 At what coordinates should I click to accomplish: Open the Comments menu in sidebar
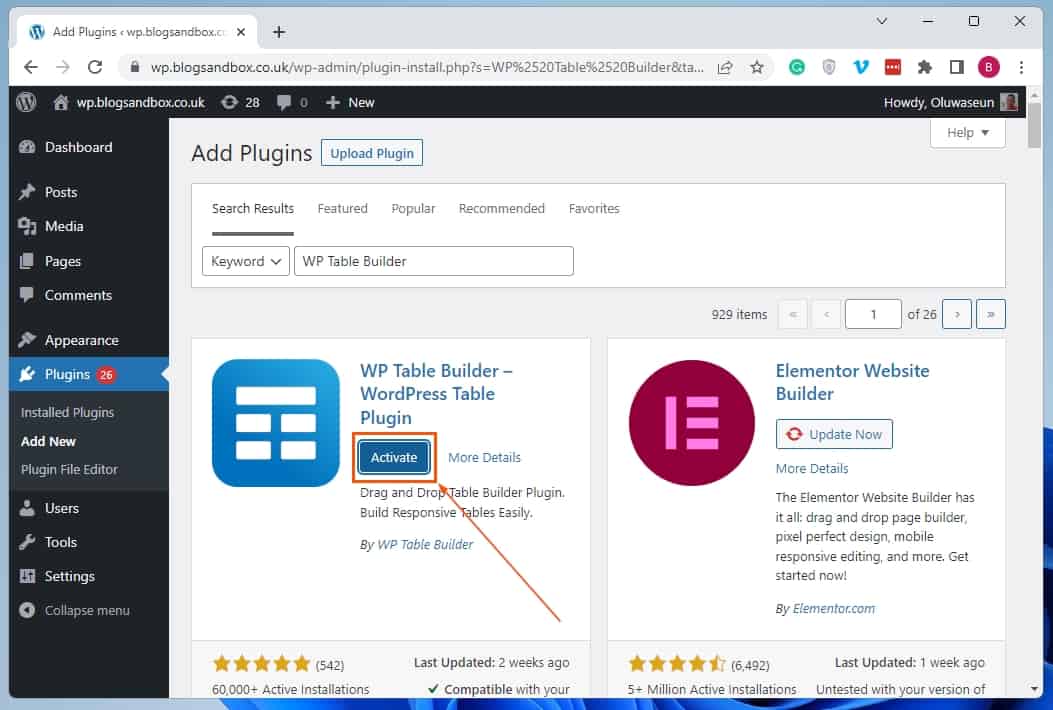click(x=78, y=296)
